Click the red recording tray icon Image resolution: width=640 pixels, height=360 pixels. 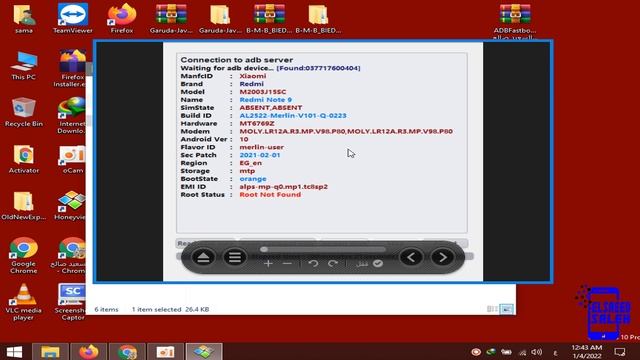pos(476,352)
